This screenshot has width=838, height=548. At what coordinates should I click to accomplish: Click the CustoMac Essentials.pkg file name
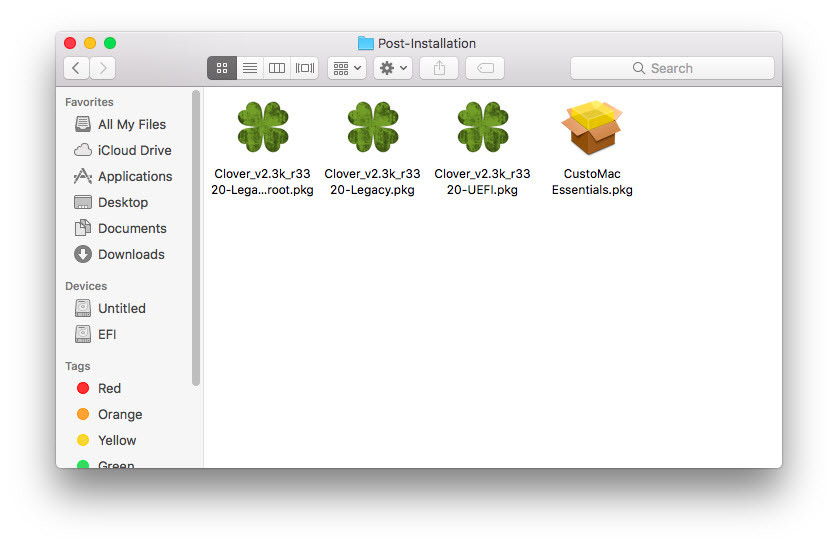pyautogui.click(x=592, y=182)
